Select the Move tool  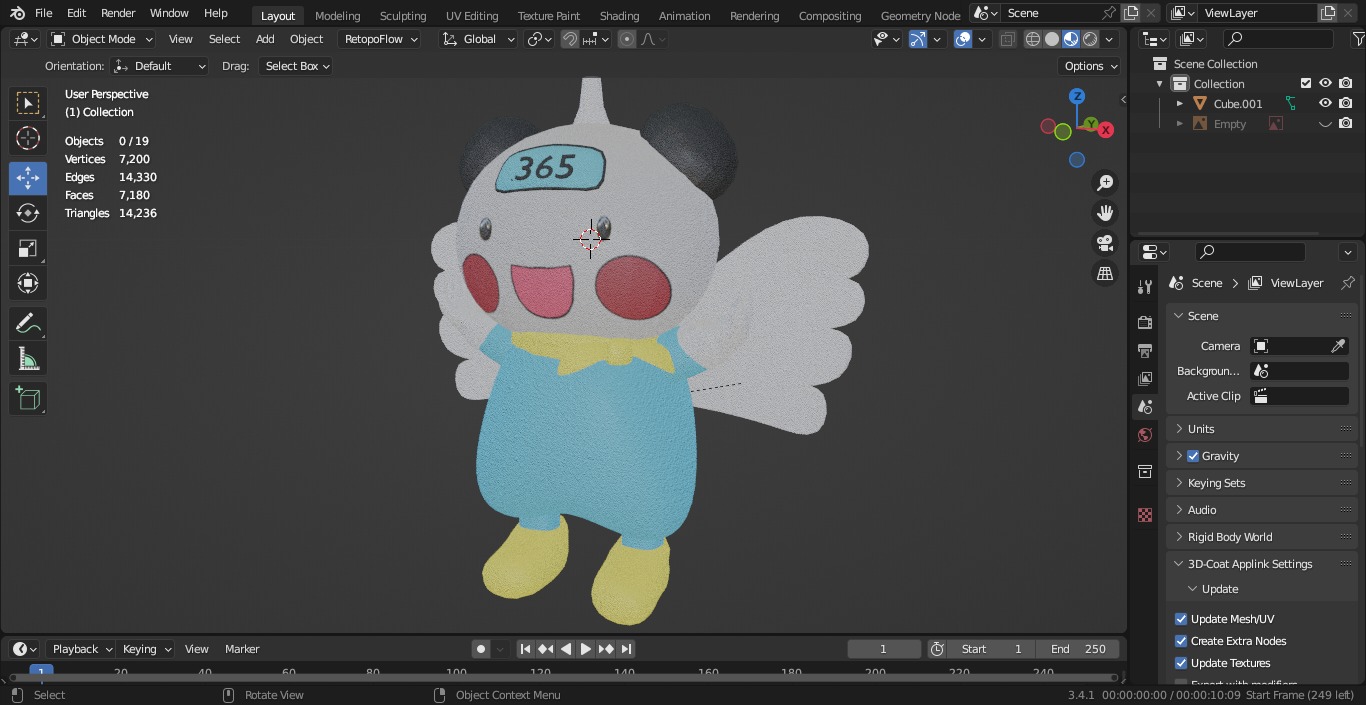(x=28, y=178)
